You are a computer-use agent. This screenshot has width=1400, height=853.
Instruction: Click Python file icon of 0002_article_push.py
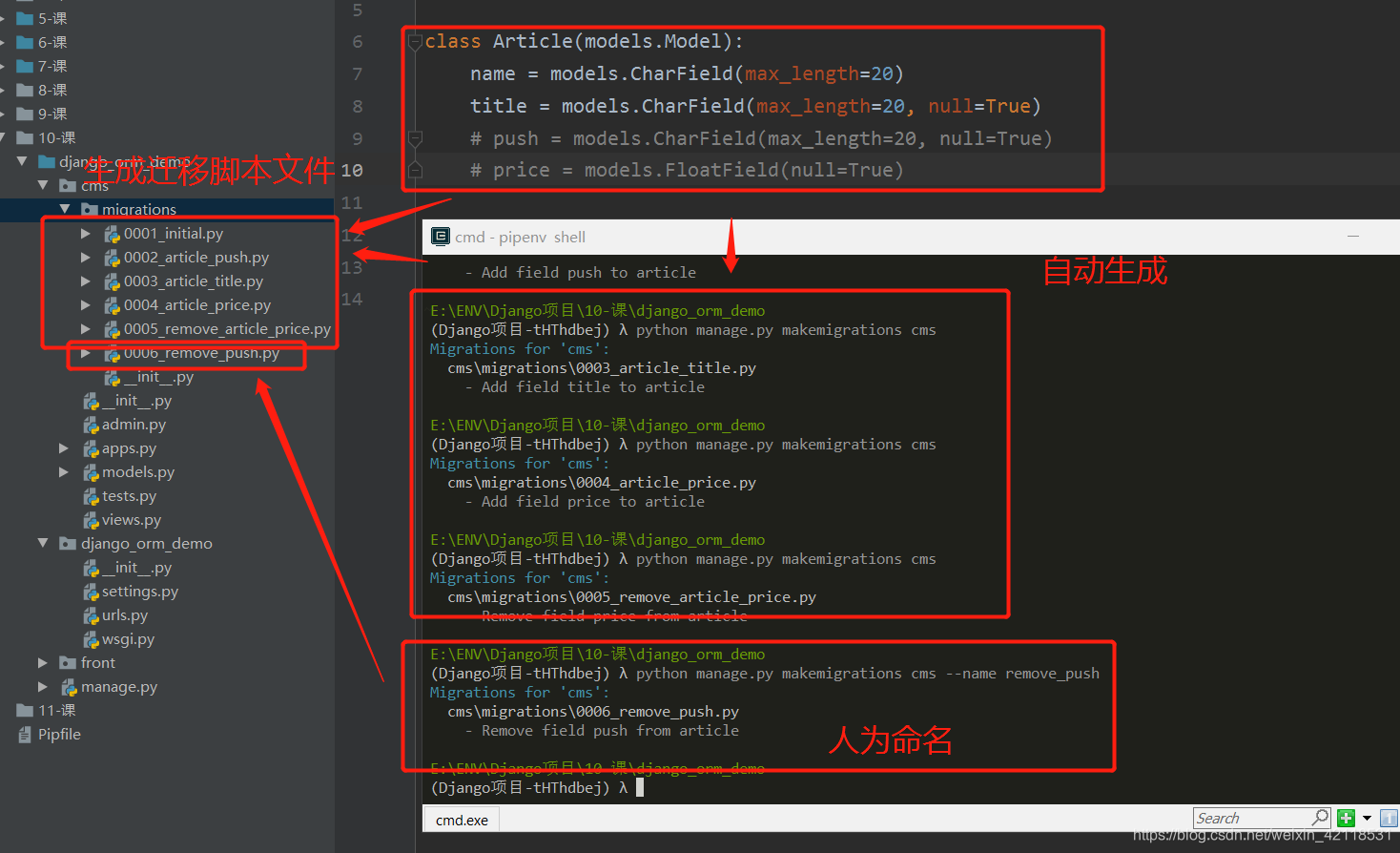[x=112, y=258]
